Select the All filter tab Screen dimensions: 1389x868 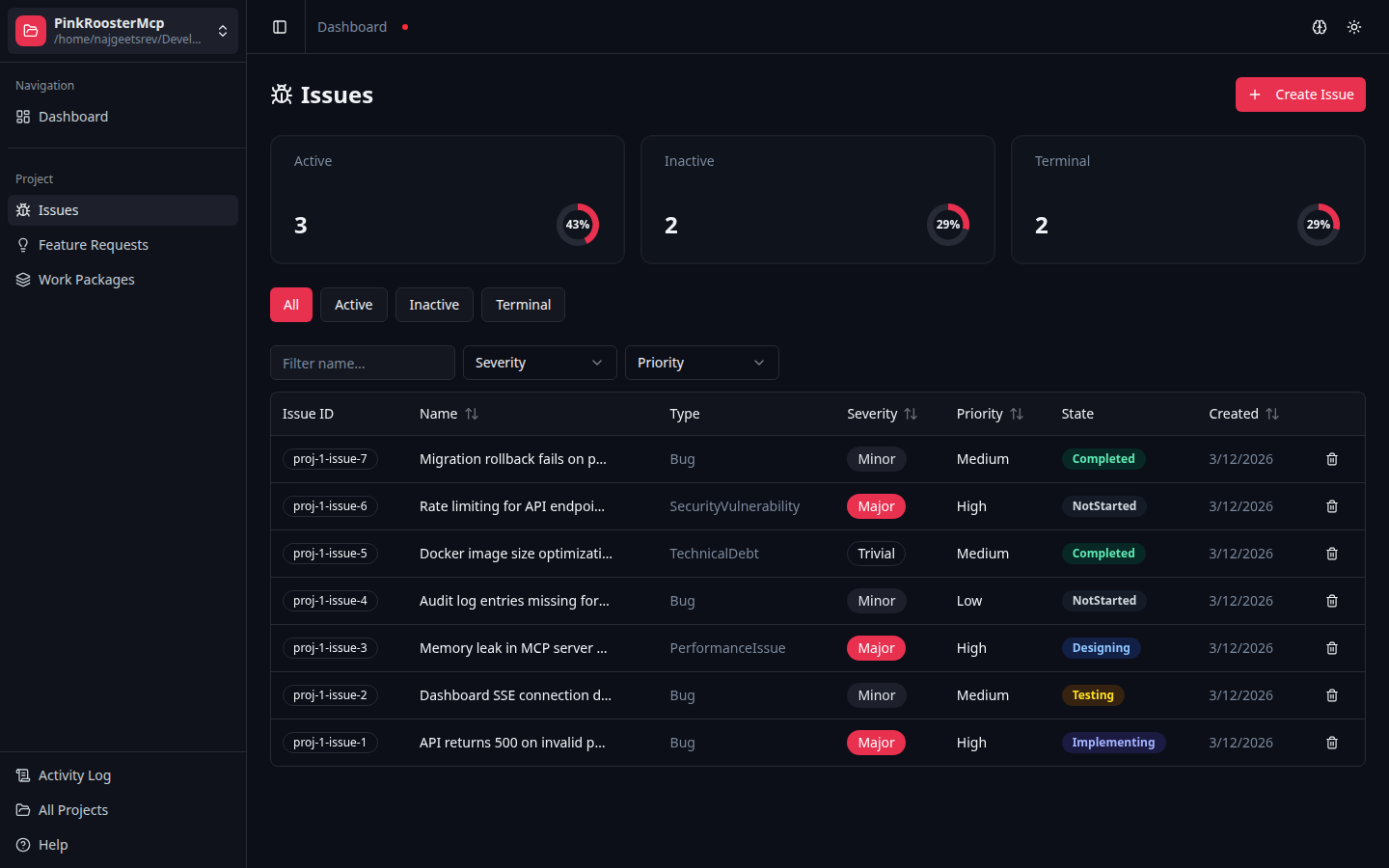click(x=291, y=305)
